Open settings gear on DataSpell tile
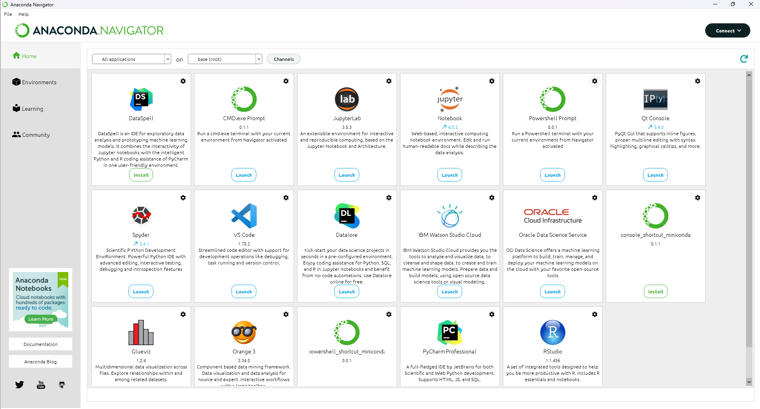The height and width of the screenshot is (409, 760). (x=183, y=81)
